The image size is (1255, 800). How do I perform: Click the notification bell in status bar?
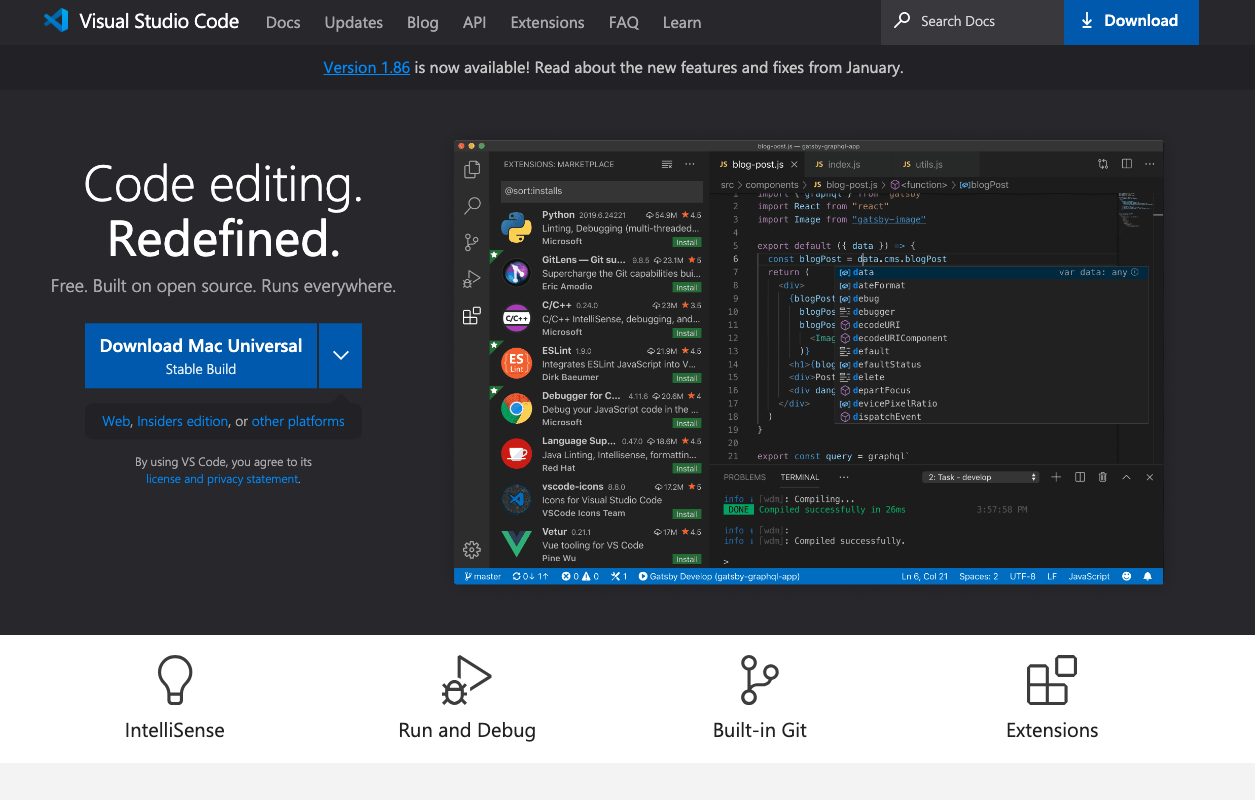click(1147, 576)
